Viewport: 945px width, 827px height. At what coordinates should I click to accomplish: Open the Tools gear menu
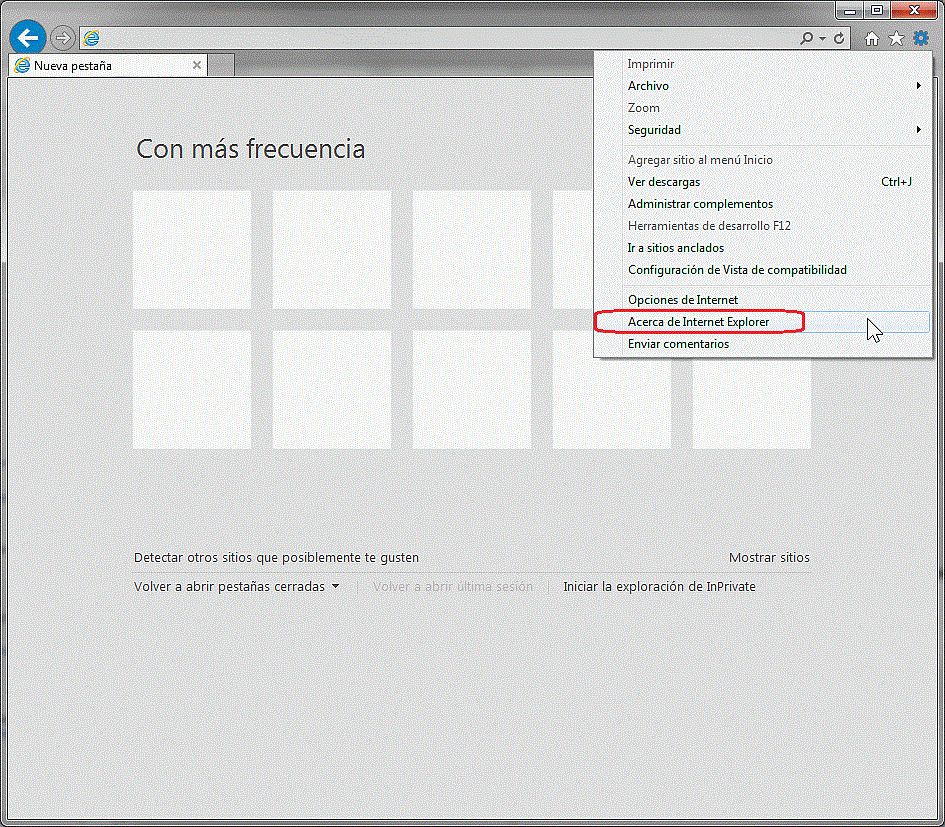(x=921, y=39)
